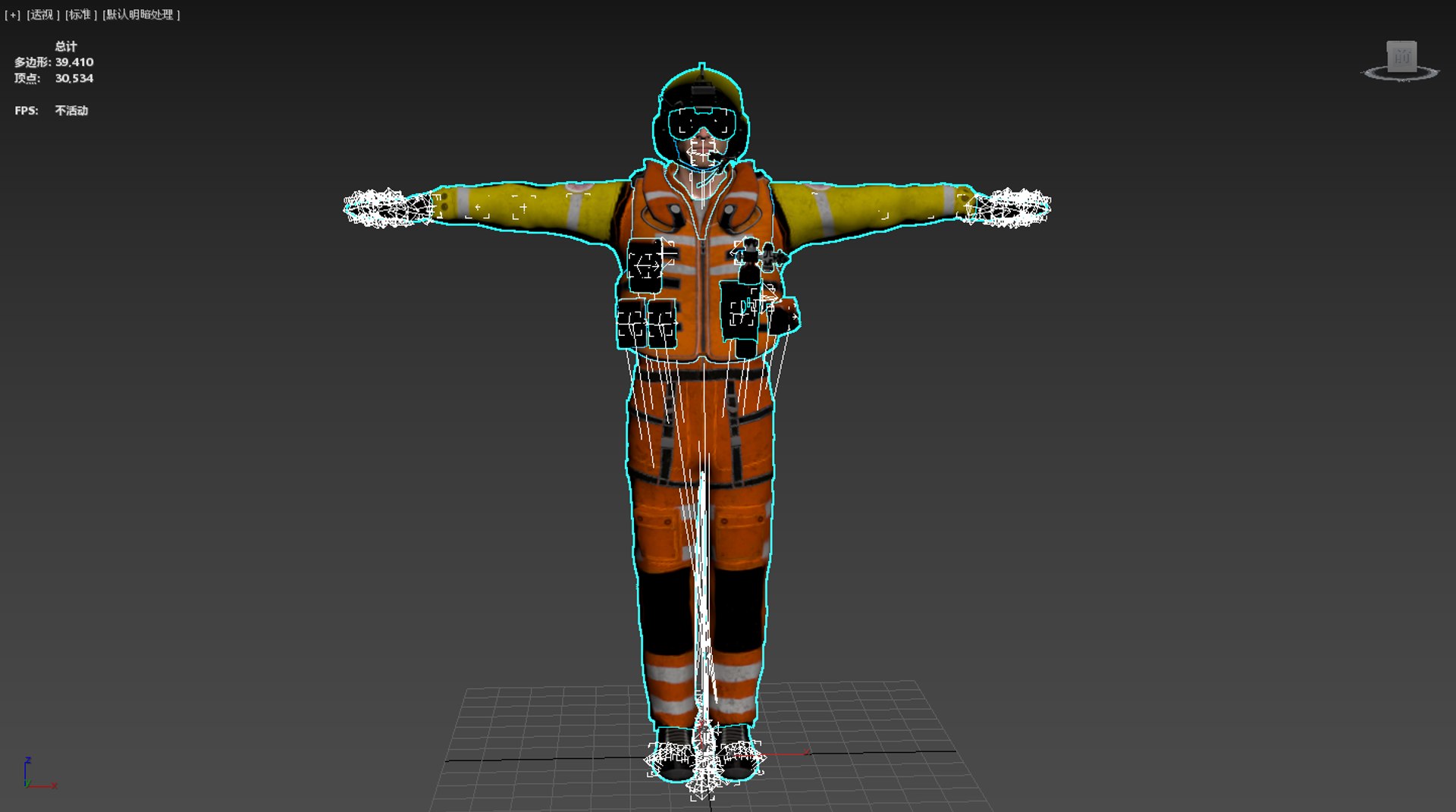Open the 标准 viewport standard menu
This screenshot has height=812, width=1456.
pyautogui.click(x=81, y=14)
